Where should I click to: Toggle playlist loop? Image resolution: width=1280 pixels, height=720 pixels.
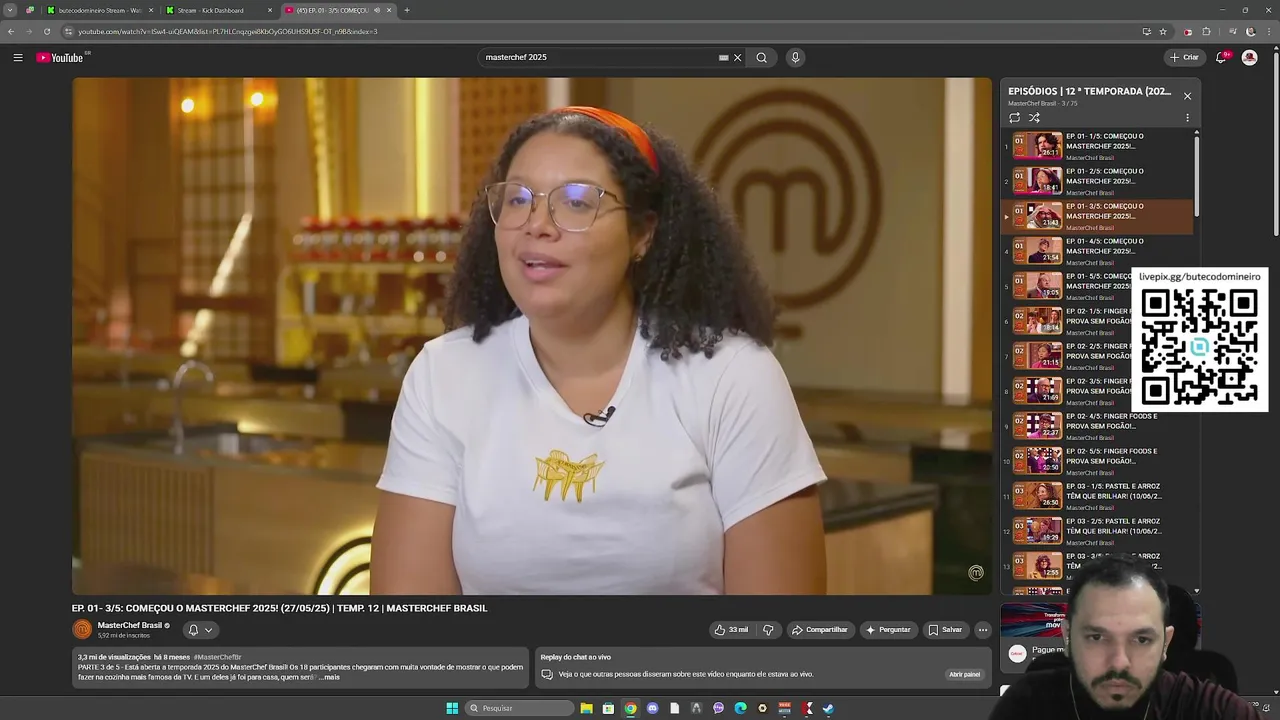(1014, 118)
